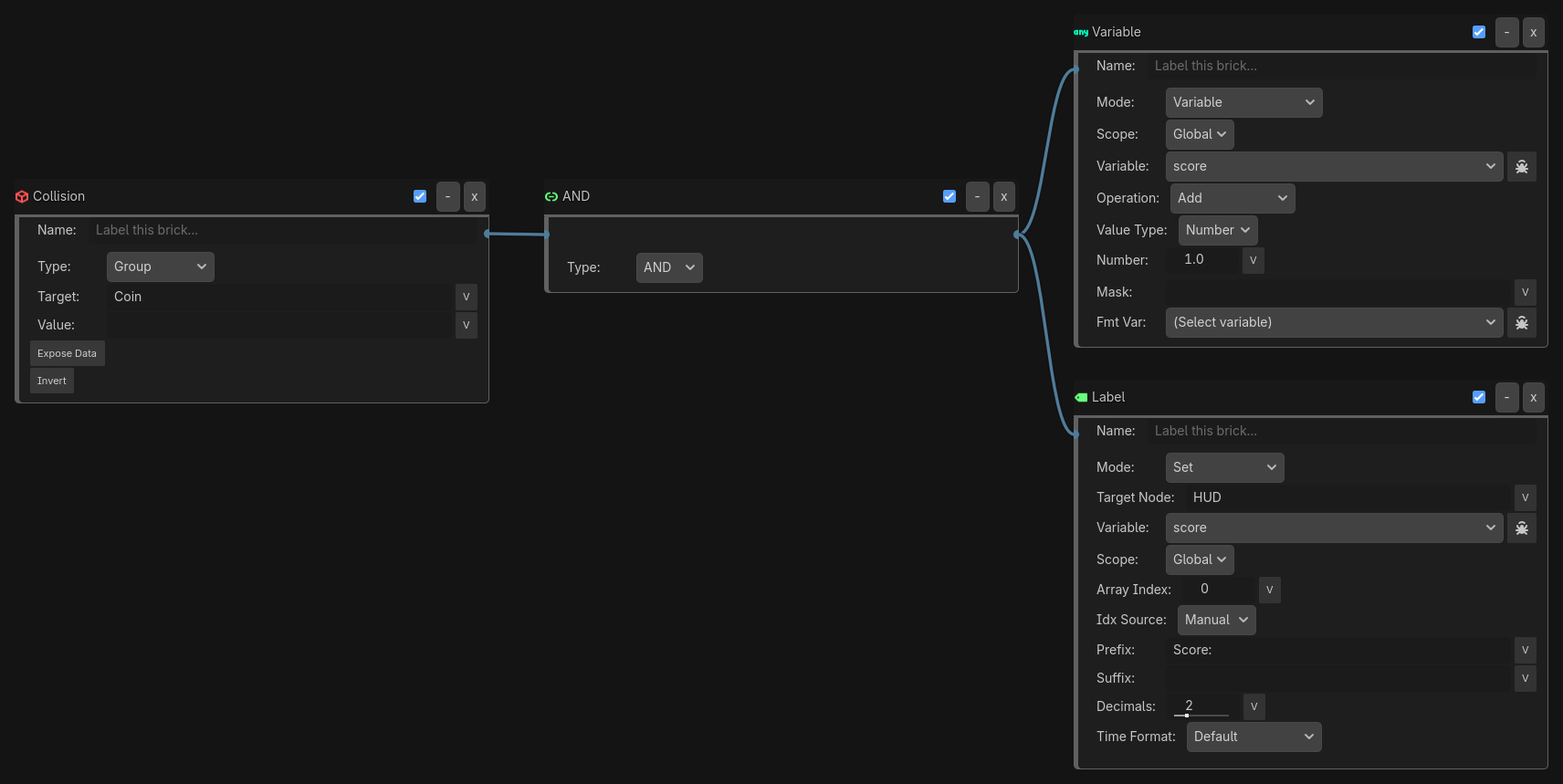Click Array Index field showing 0
This screenshot has height=784, width=1563.
[1219, 590]
